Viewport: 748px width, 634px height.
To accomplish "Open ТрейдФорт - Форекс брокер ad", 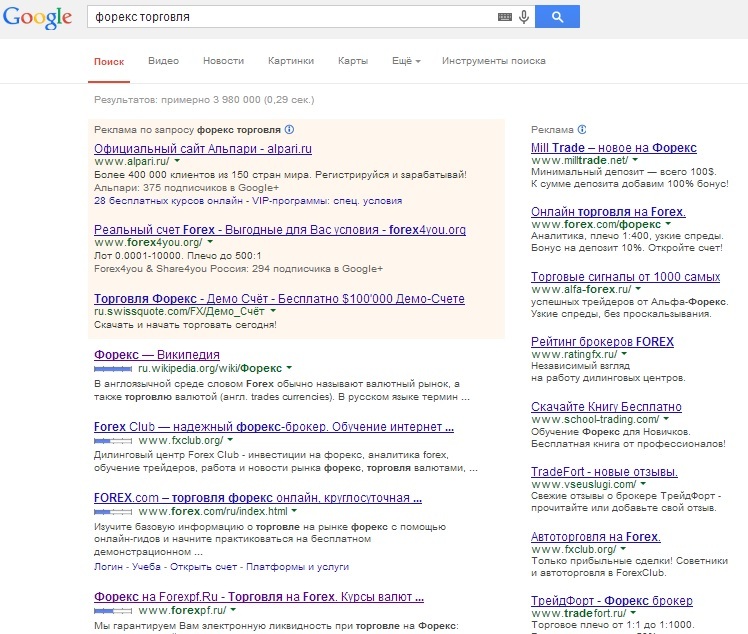I will click(612, 601).
